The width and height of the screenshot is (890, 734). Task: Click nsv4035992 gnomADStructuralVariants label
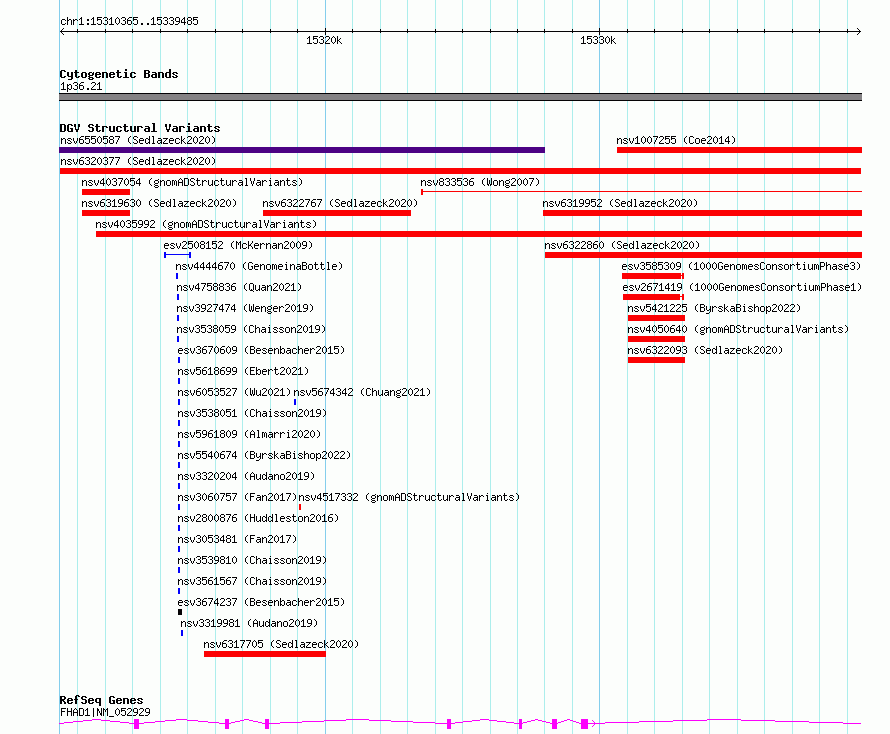tap(206, 224)
